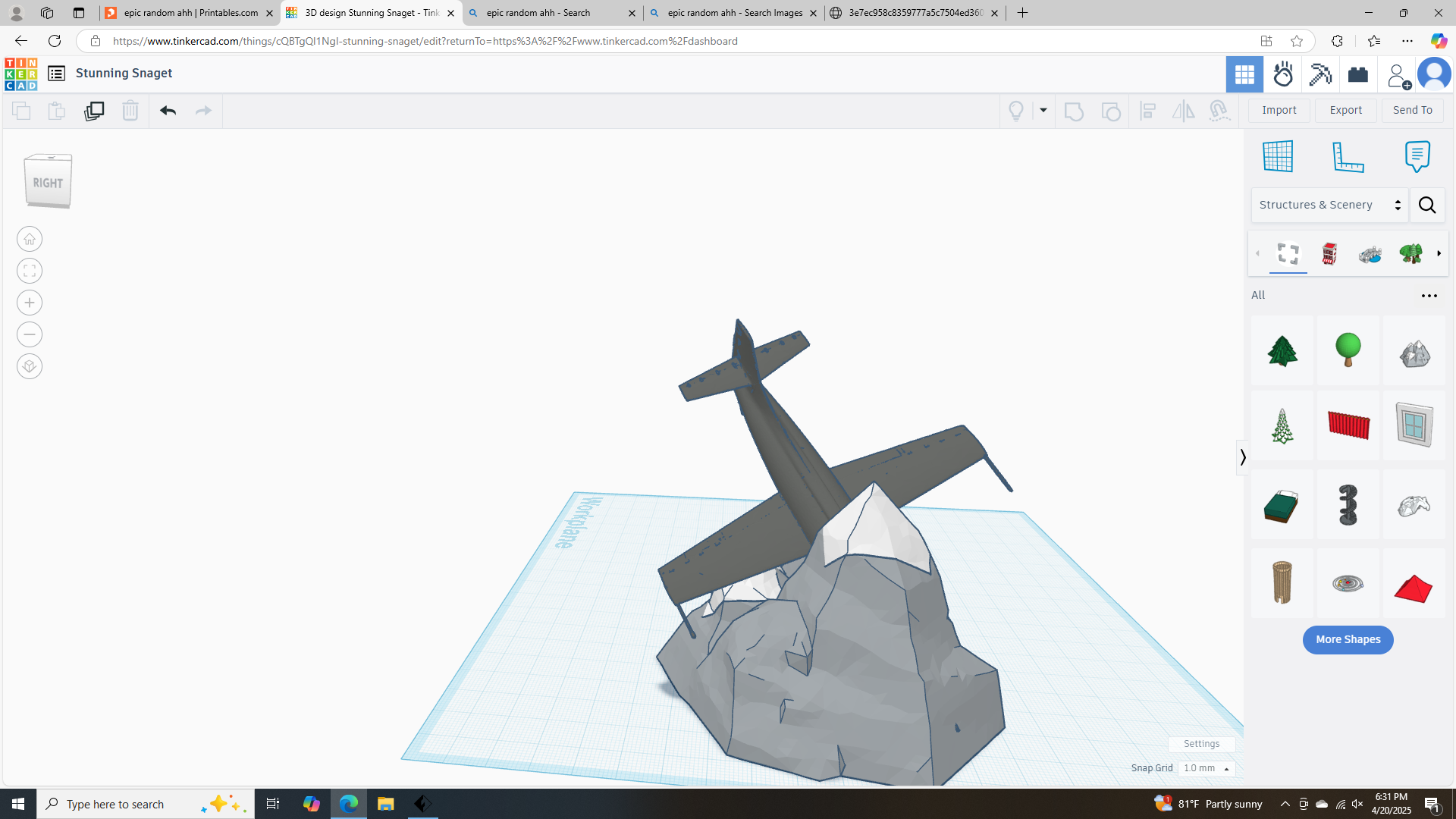Image resolution: width=1456 pixels, height=819 pixels.
Task: Click the Stunning Snaget design name
Action: [124, 73]
